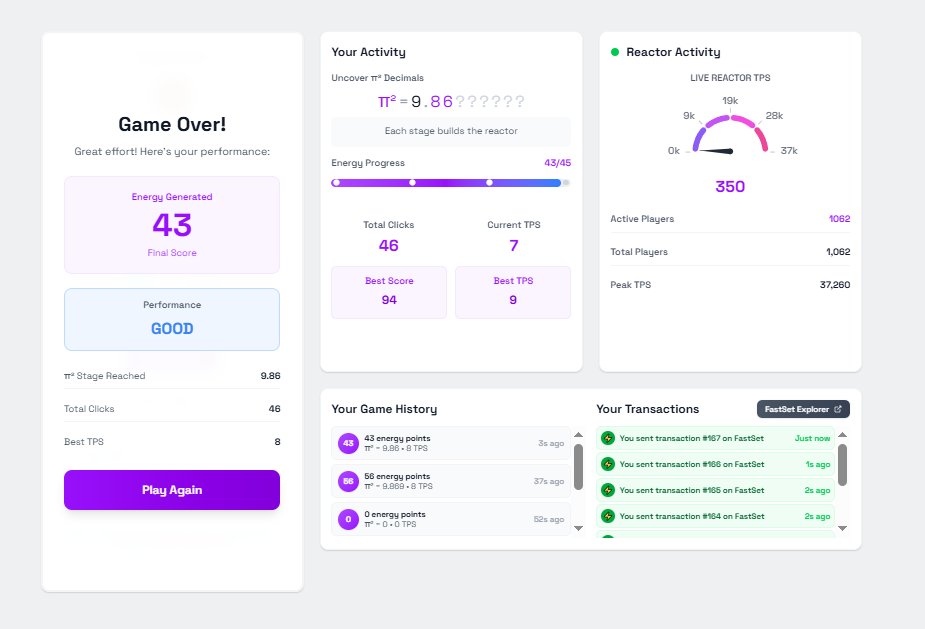Click the transactions scrollbar thumb

[x=842, y=465]
